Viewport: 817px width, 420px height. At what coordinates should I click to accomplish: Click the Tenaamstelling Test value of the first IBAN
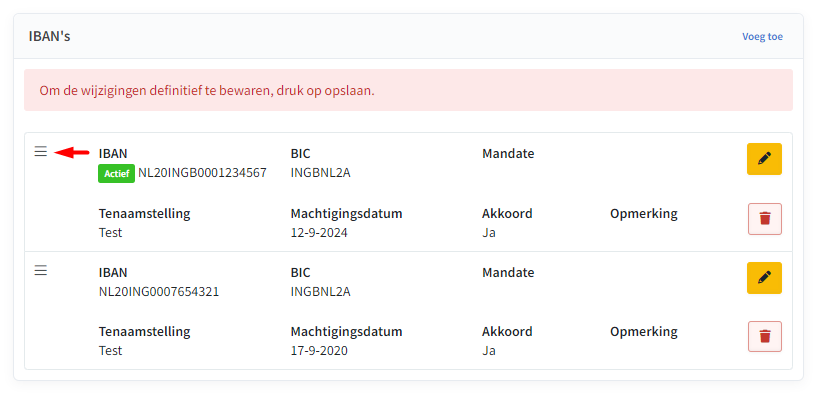pos(110,233)
